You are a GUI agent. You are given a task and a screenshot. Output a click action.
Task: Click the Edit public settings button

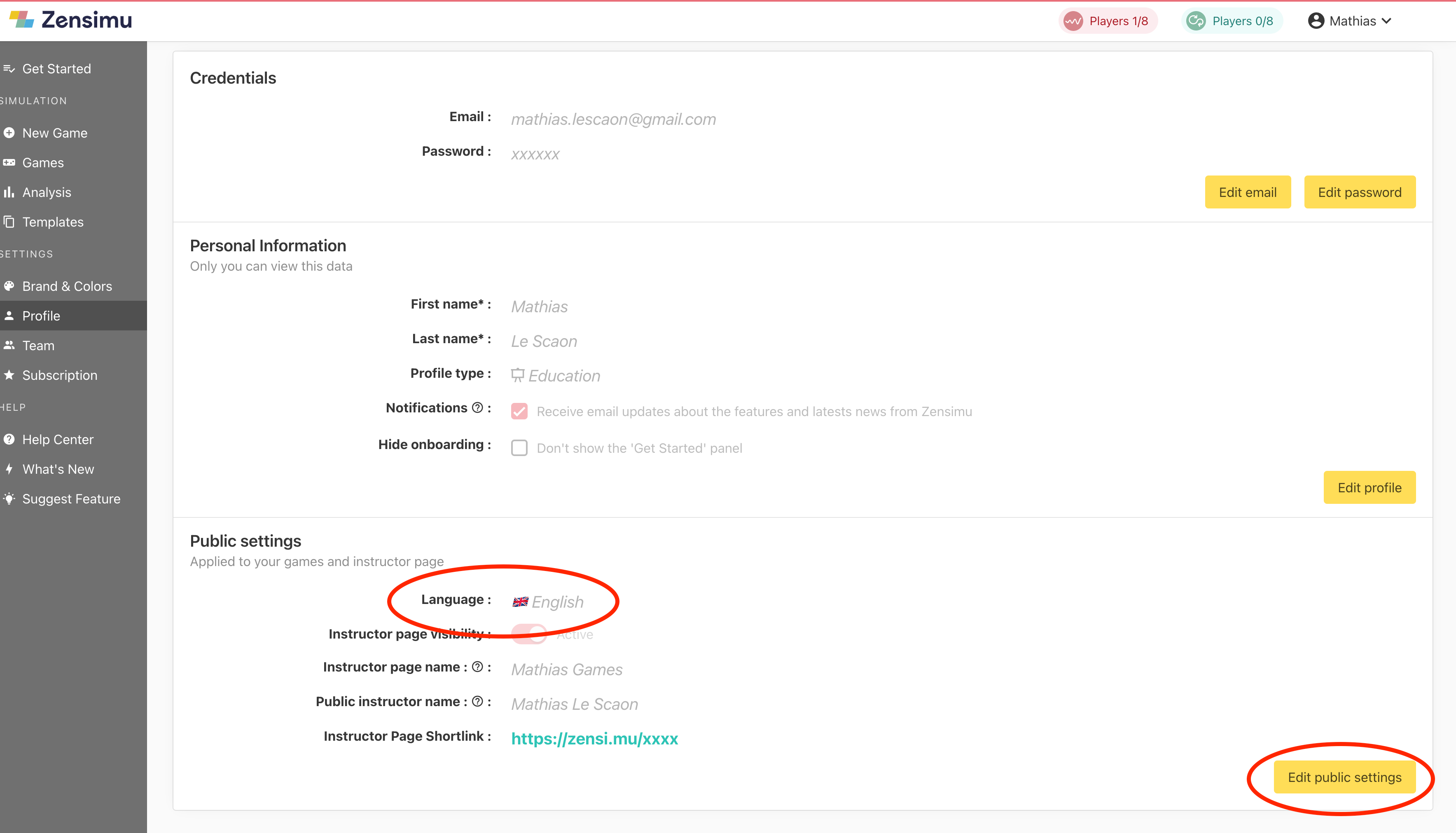click(1344, 777)
